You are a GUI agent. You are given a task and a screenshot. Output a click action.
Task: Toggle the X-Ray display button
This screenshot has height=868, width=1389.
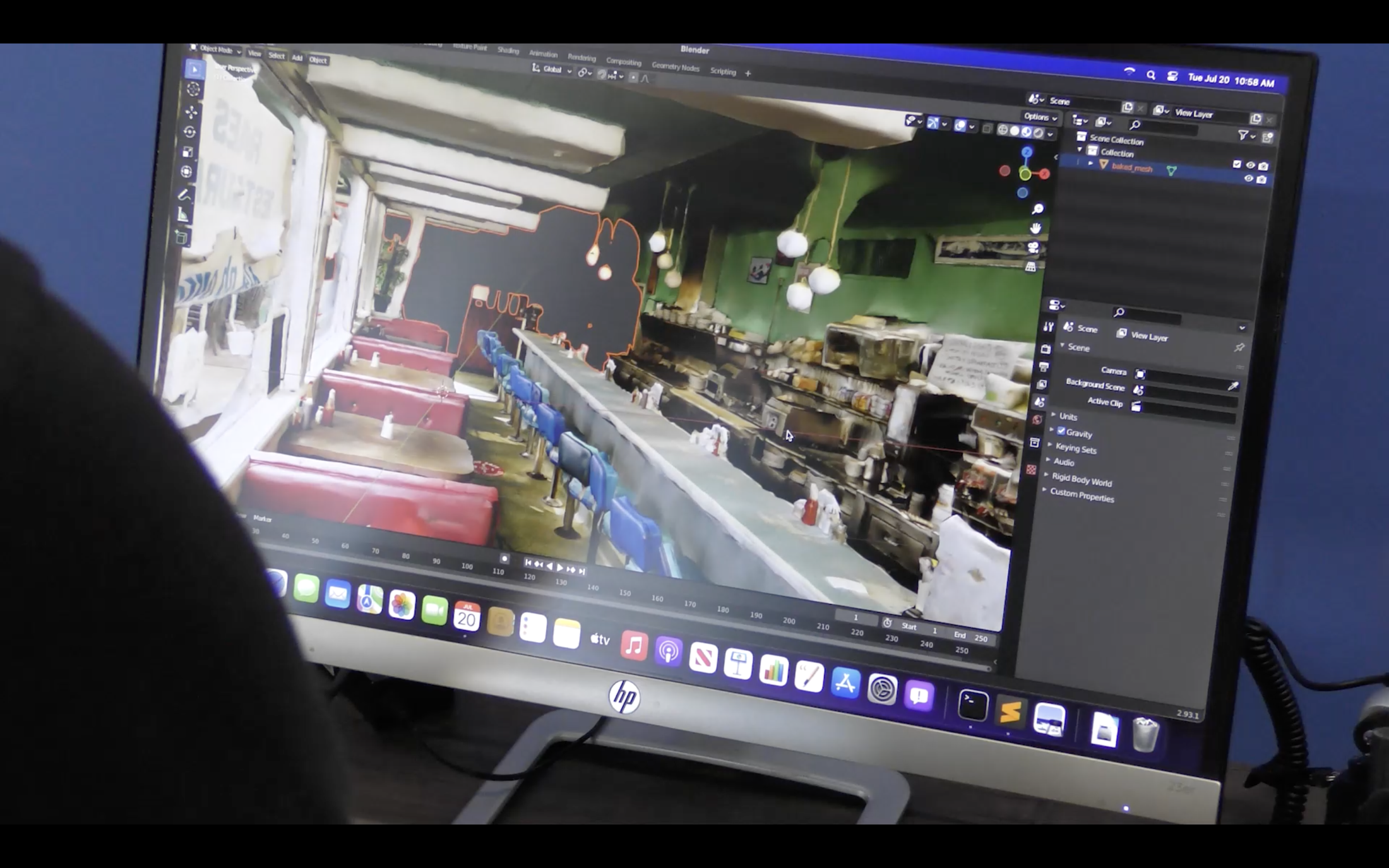(987, 129)
